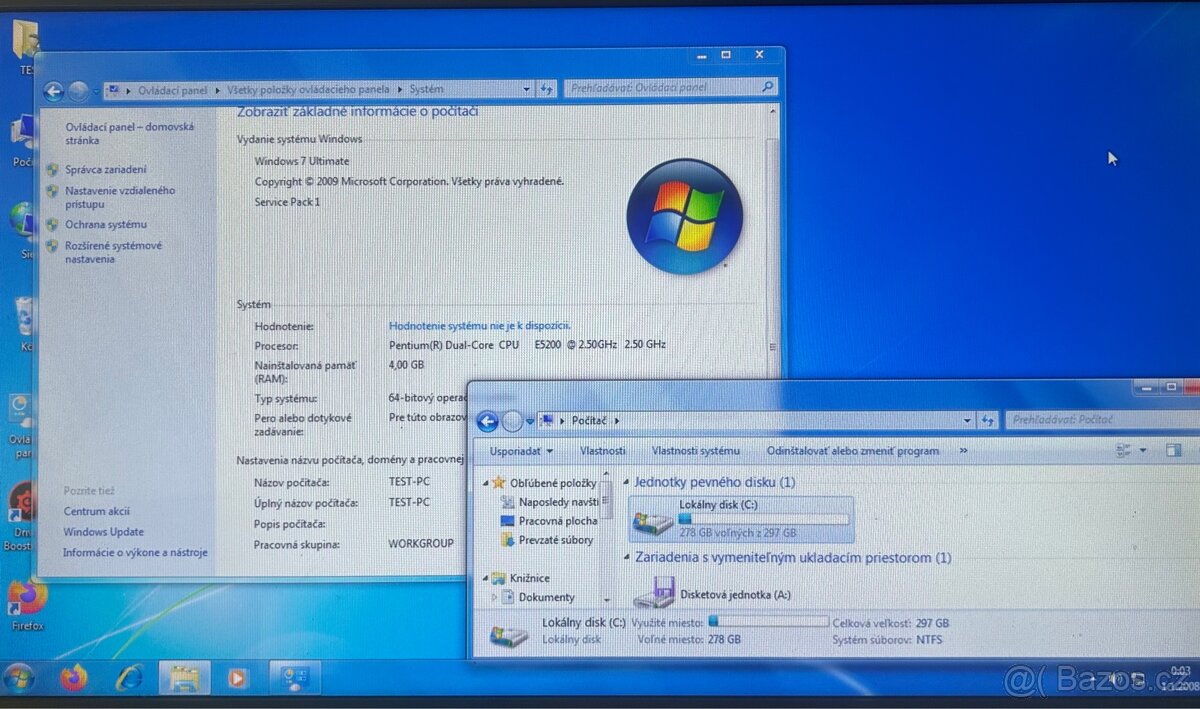Open Ovládací panel – domovská stránka
1200x709 pixels.
tap(130, 134)
